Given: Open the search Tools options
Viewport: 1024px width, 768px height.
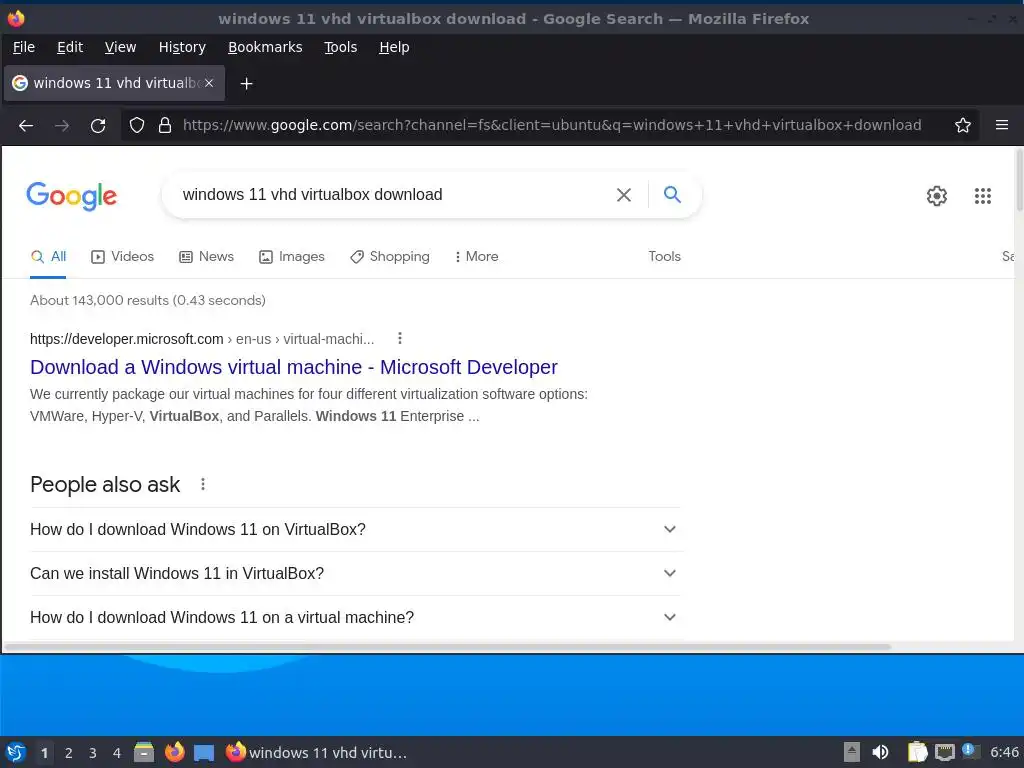Looking at the screenshot, I should pyautogui.click(x=664, y=257).
